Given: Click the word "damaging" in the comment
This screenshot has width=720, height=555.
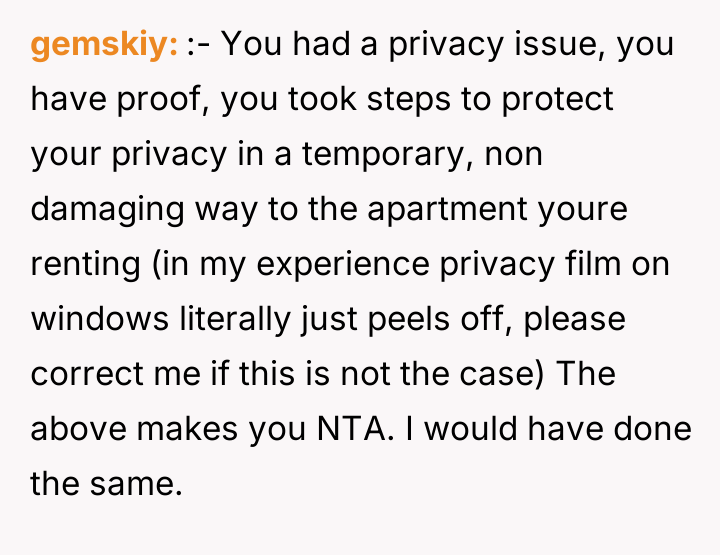Looking at the screenshot, I should pyautogui.click(x=93, y=209).
